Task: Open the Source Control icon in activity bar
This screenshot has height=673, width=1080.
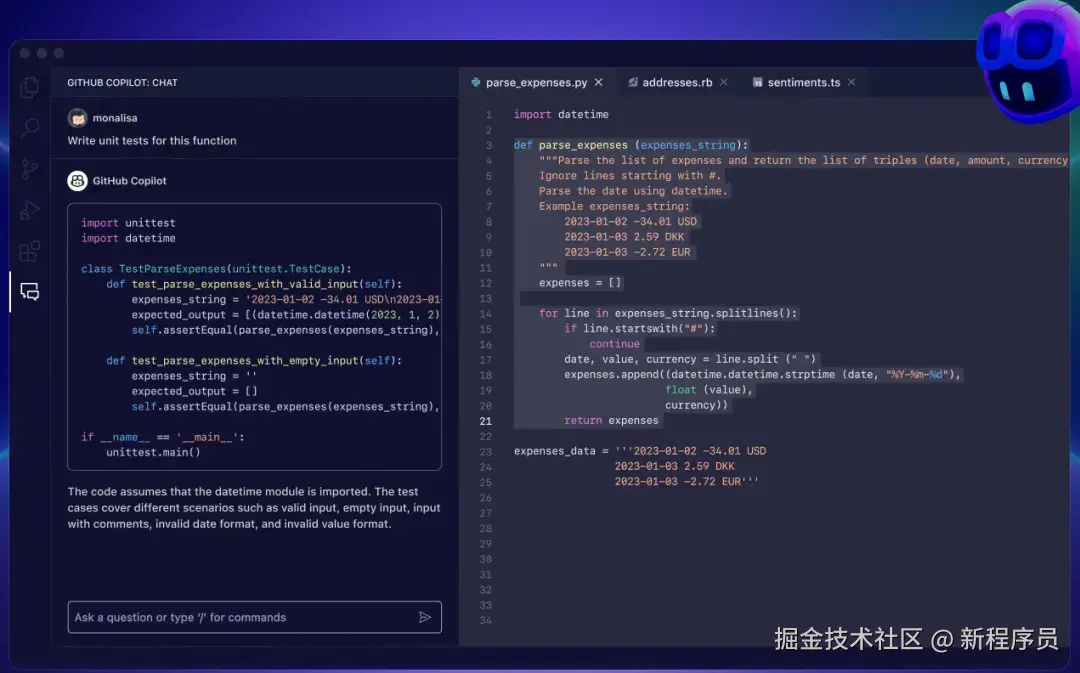Action: [30, 169]
